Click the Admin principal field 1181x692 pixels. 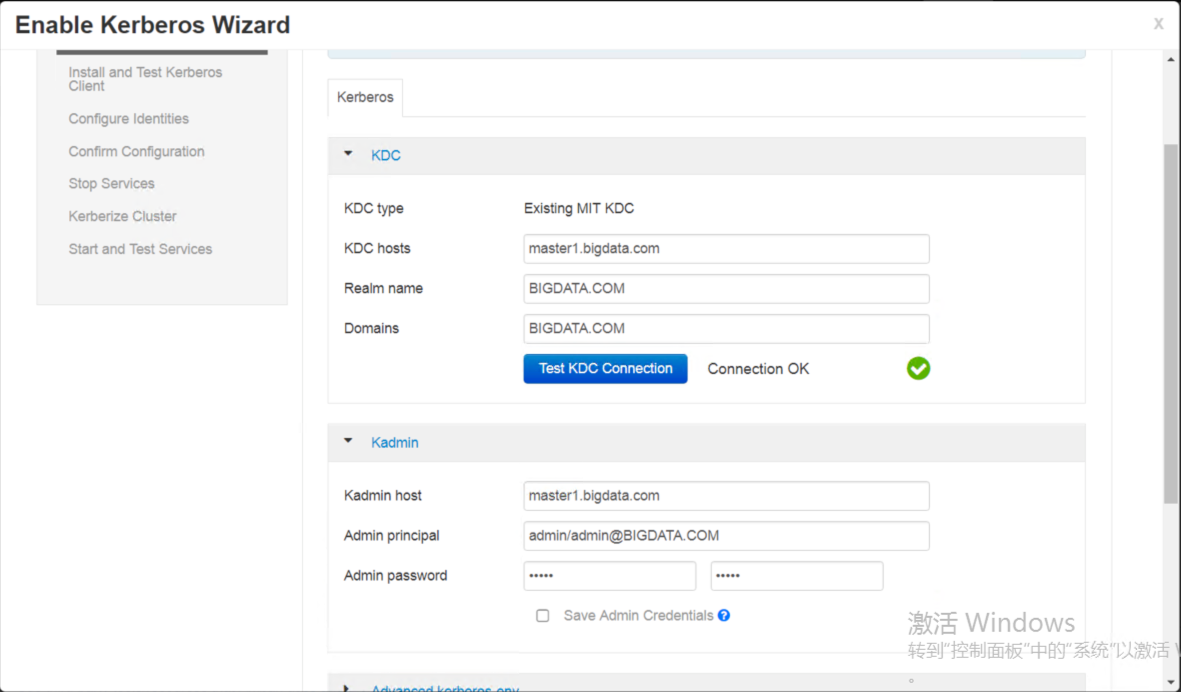tap(726, 535)
